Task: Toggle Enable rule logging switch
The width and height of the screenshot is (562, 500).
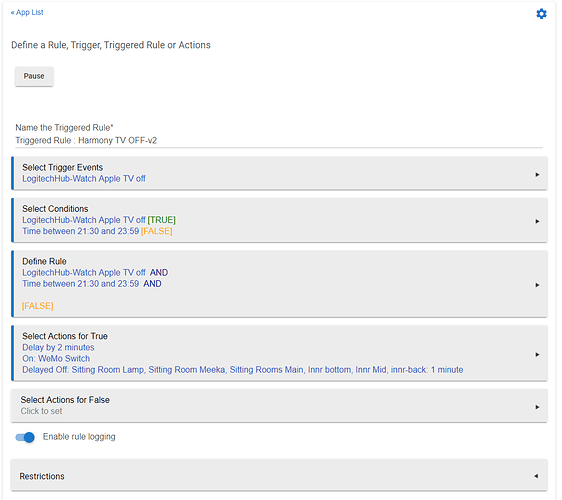Action: pos(25,437)
